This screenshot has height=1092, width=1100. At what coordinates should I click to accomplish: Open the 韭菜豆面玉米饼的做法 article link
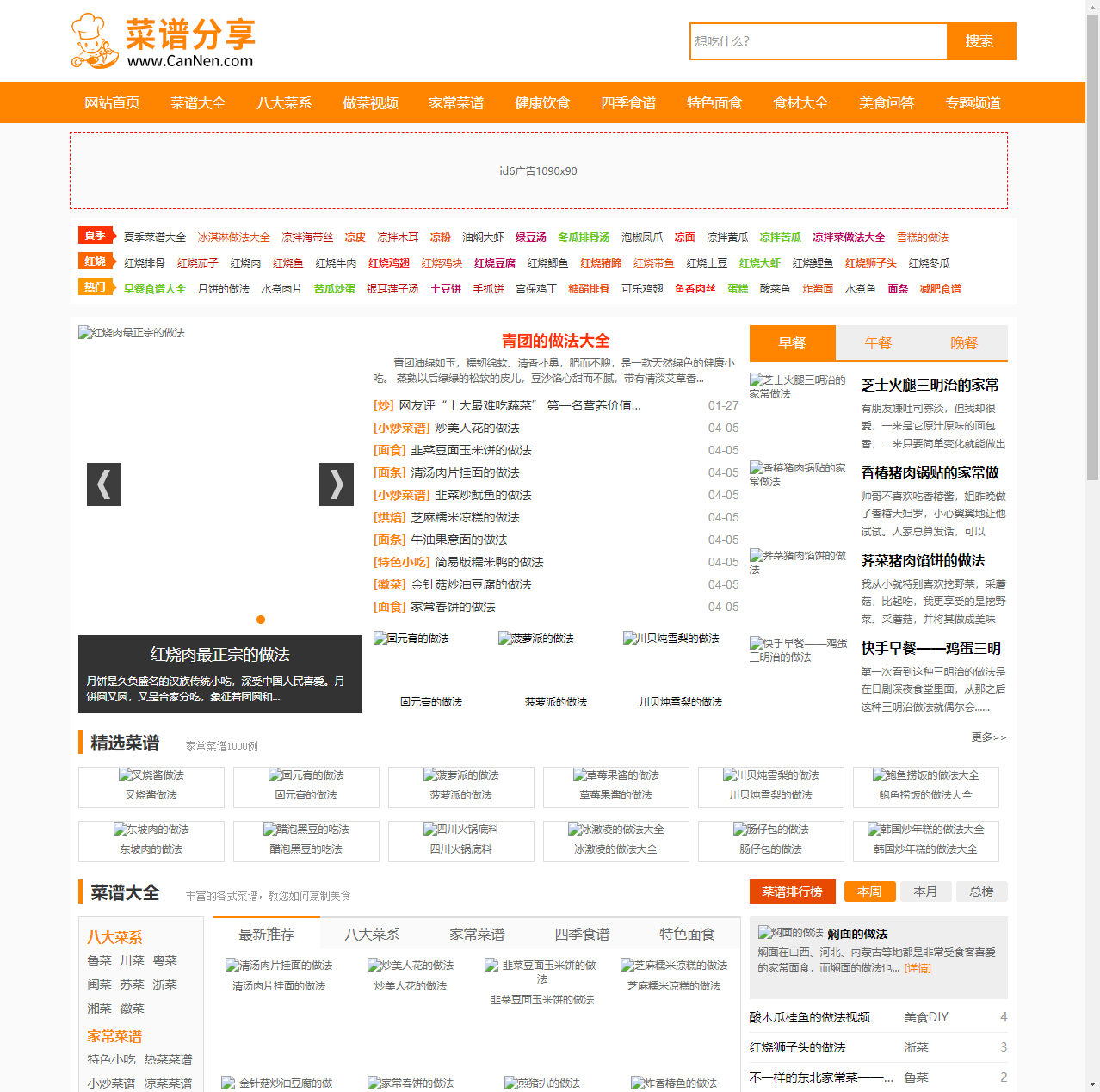[471, 450]
